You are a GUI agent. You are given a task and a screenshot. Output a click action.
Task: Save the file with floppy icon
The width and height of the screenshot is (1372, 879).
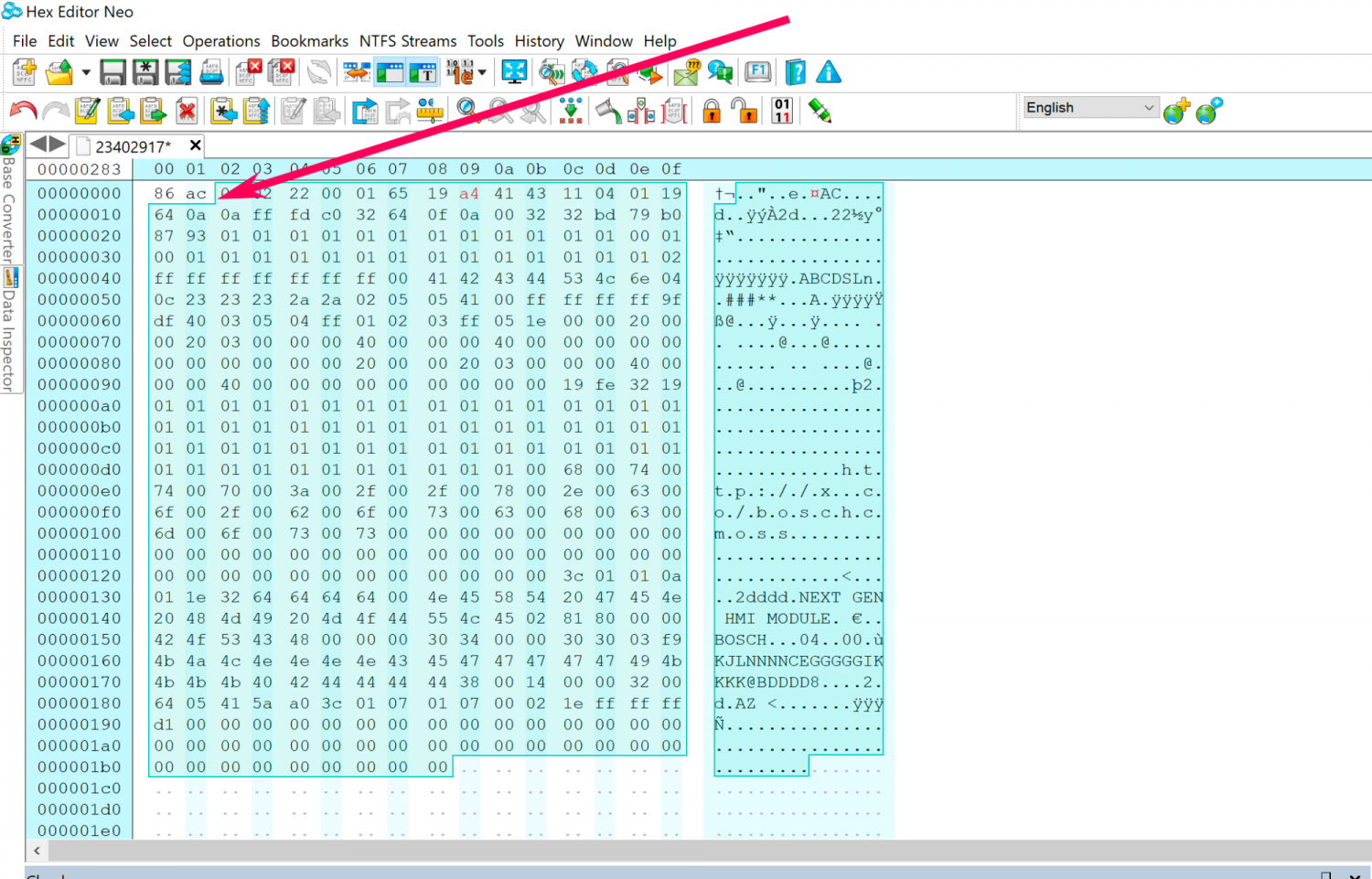pyautogui.click(x=113, y=72)
